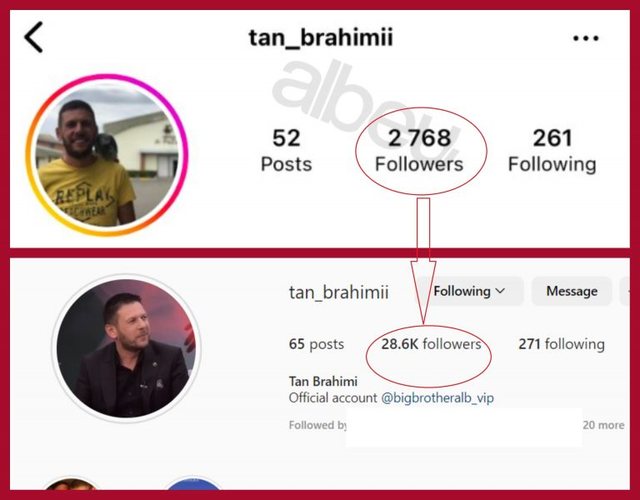Viewport: 640px width, 500px height.
Task: Open the 261 Following list
Action: click(x=552, y=150)
